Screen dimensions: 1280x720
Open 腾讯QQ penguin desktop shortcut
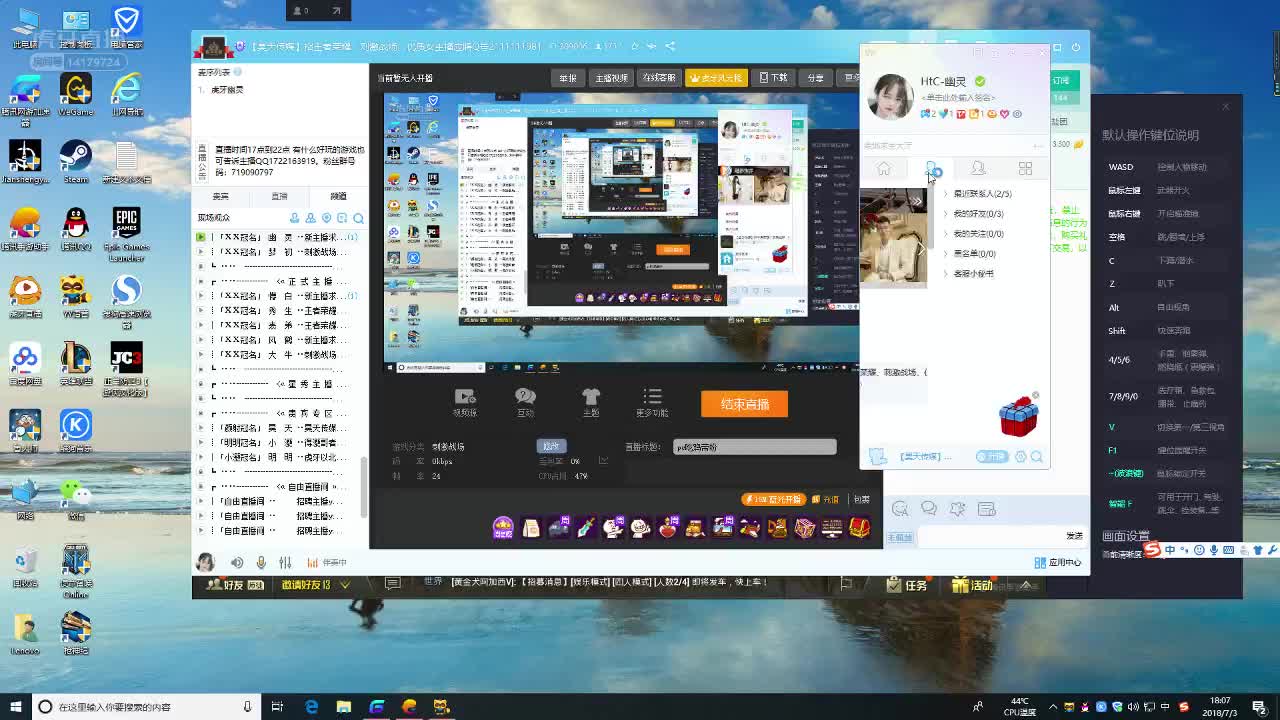(x=76, y=229)
